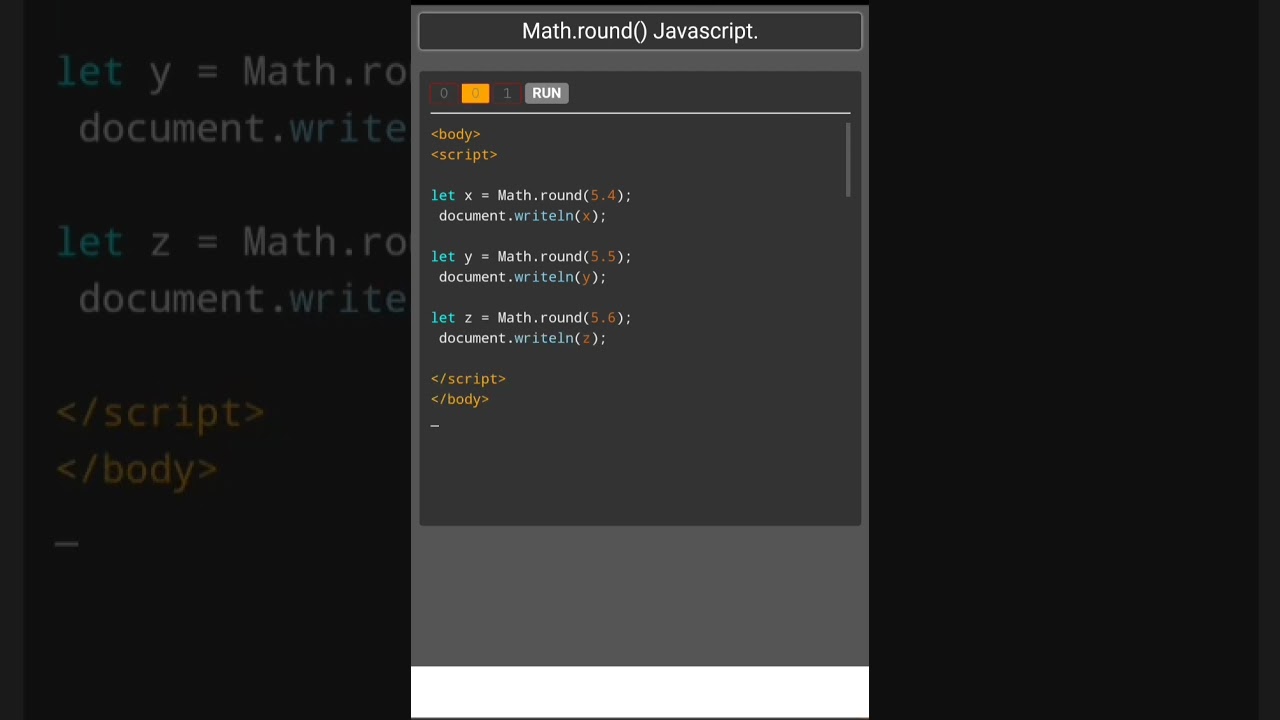The width and height of the screenshot is (1280, 720).
Task: Click the Math.round() Javascript title bar
Action: click(x=640, y=31)
